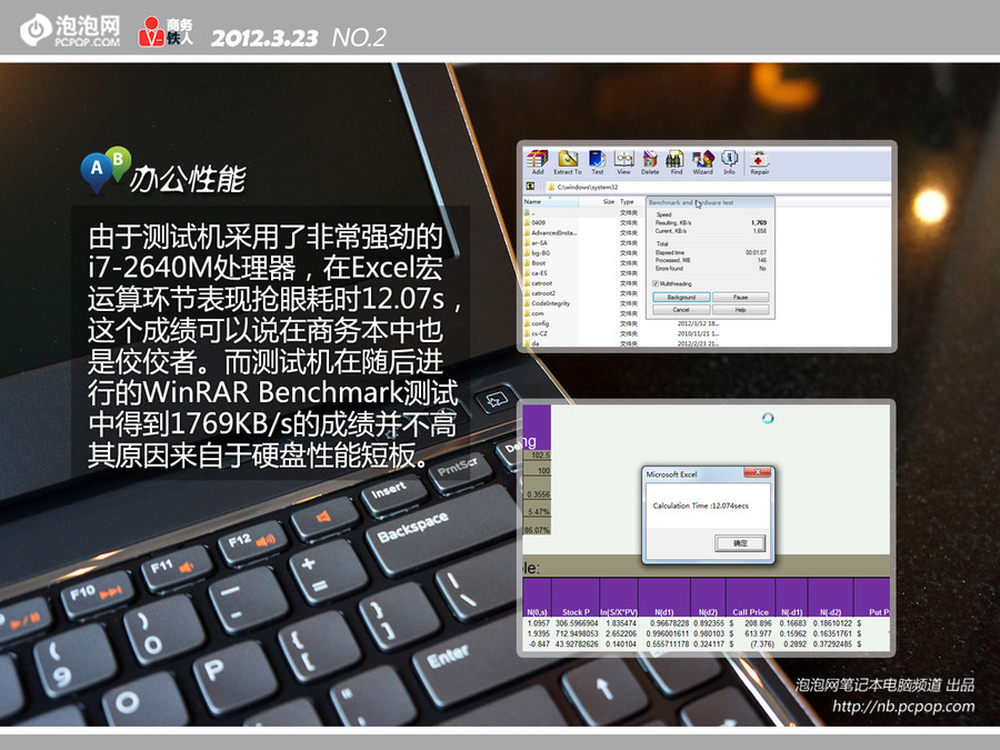Image resolution: width=1000 pixels, height=750 pixels.
Task: Click the cell value (7.376)
Action: tap(761, 644)
